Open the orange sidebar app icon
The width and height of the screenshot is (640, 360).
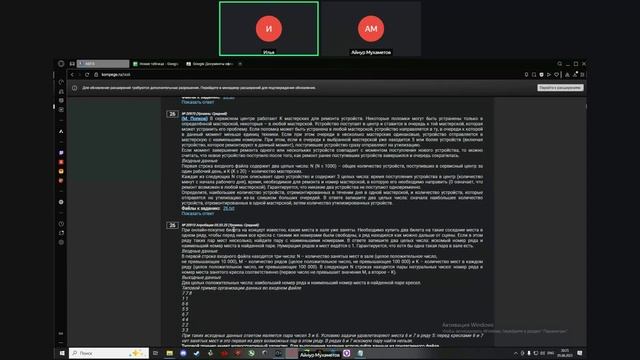61,171
